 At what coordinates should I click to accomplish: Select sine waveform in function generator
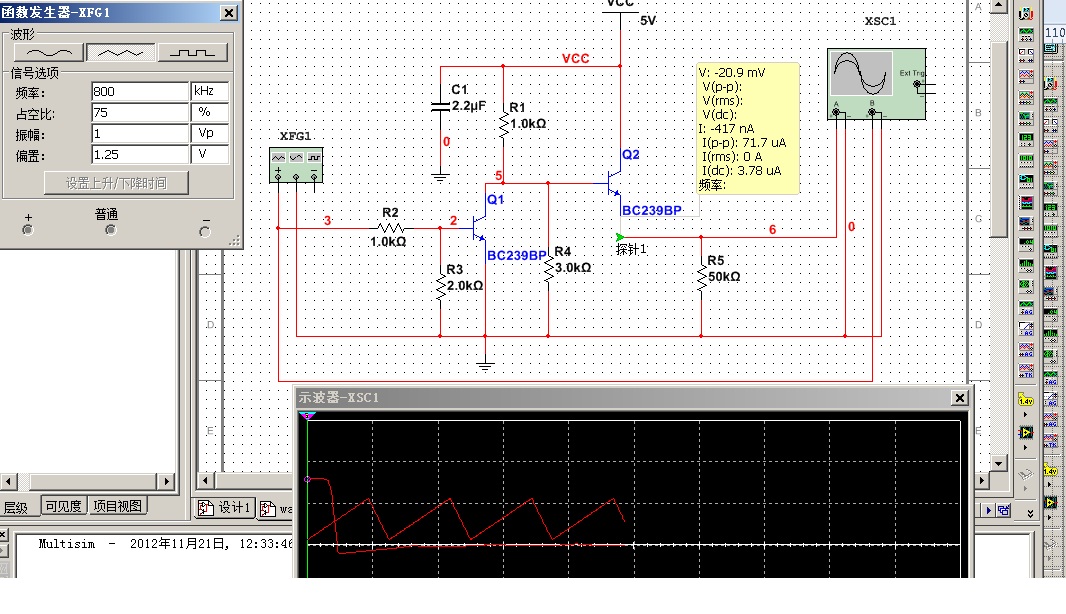tap(48, 52)
